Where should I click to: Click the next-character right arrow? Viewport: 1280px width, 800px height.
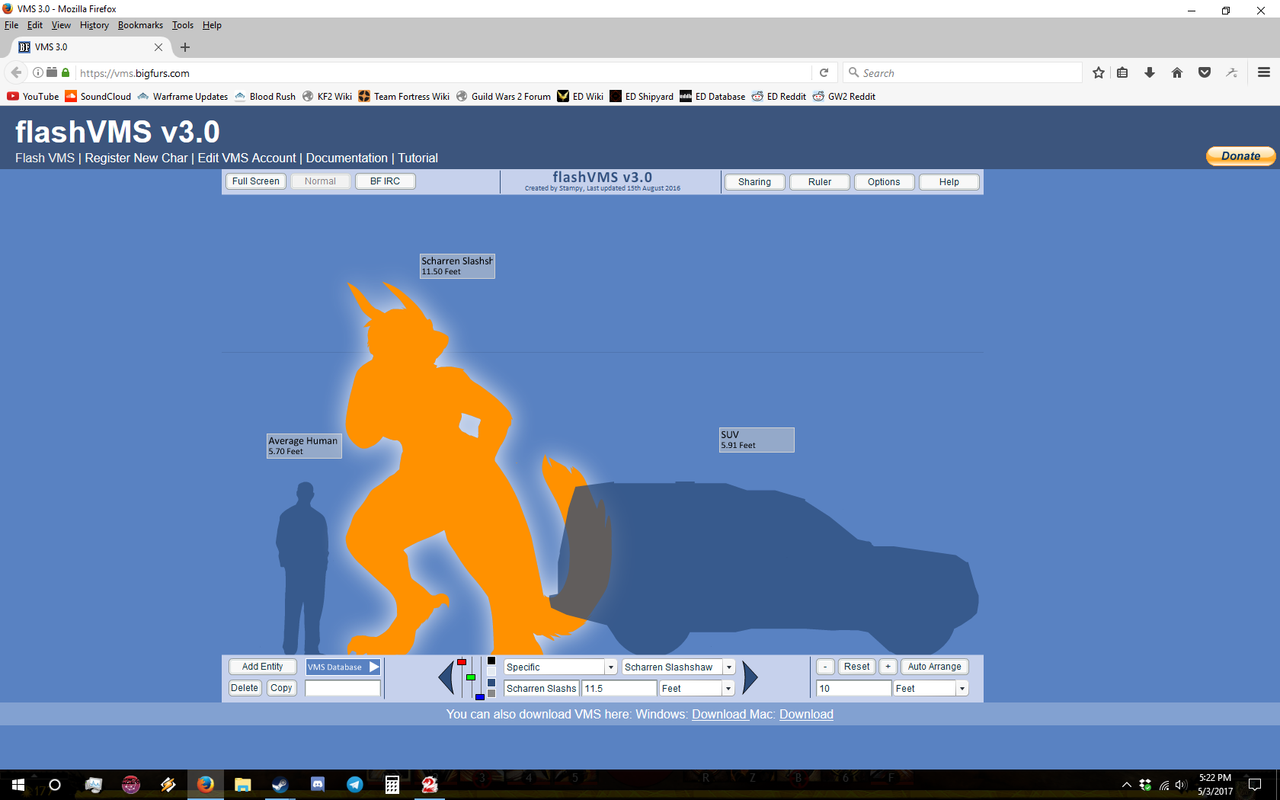point(750,677)
